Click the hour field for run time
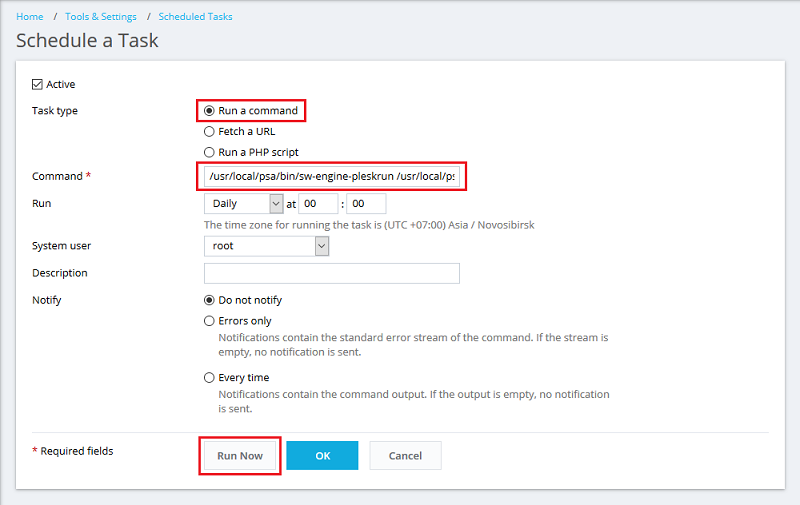Image resolution: width=800 pixels, height=505 pixels. pyautogui.click(x=318, y=203)
